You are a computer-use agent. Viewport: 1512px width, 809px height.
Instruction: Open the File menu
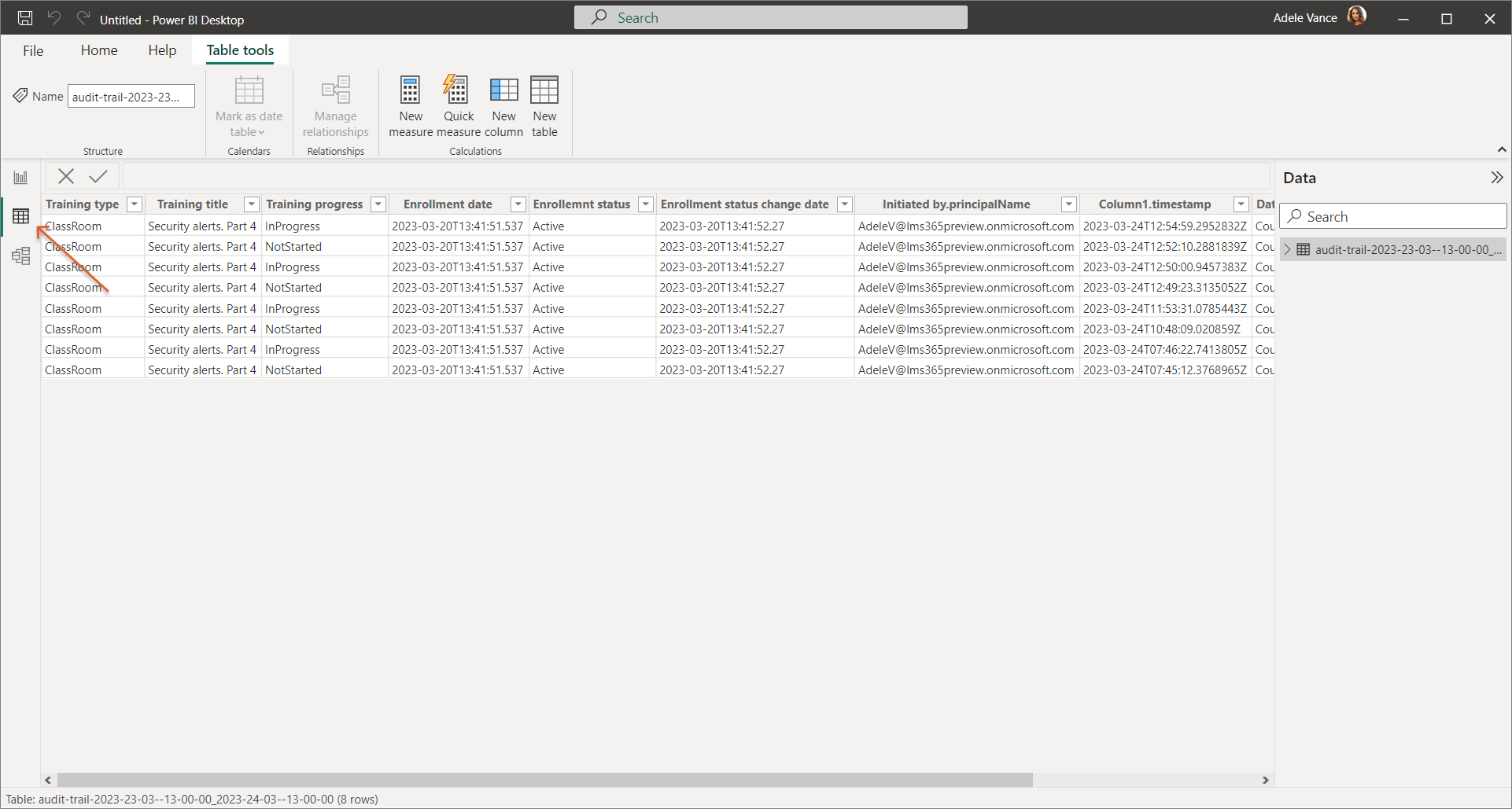pyautogui.click(x=33, y=50)
